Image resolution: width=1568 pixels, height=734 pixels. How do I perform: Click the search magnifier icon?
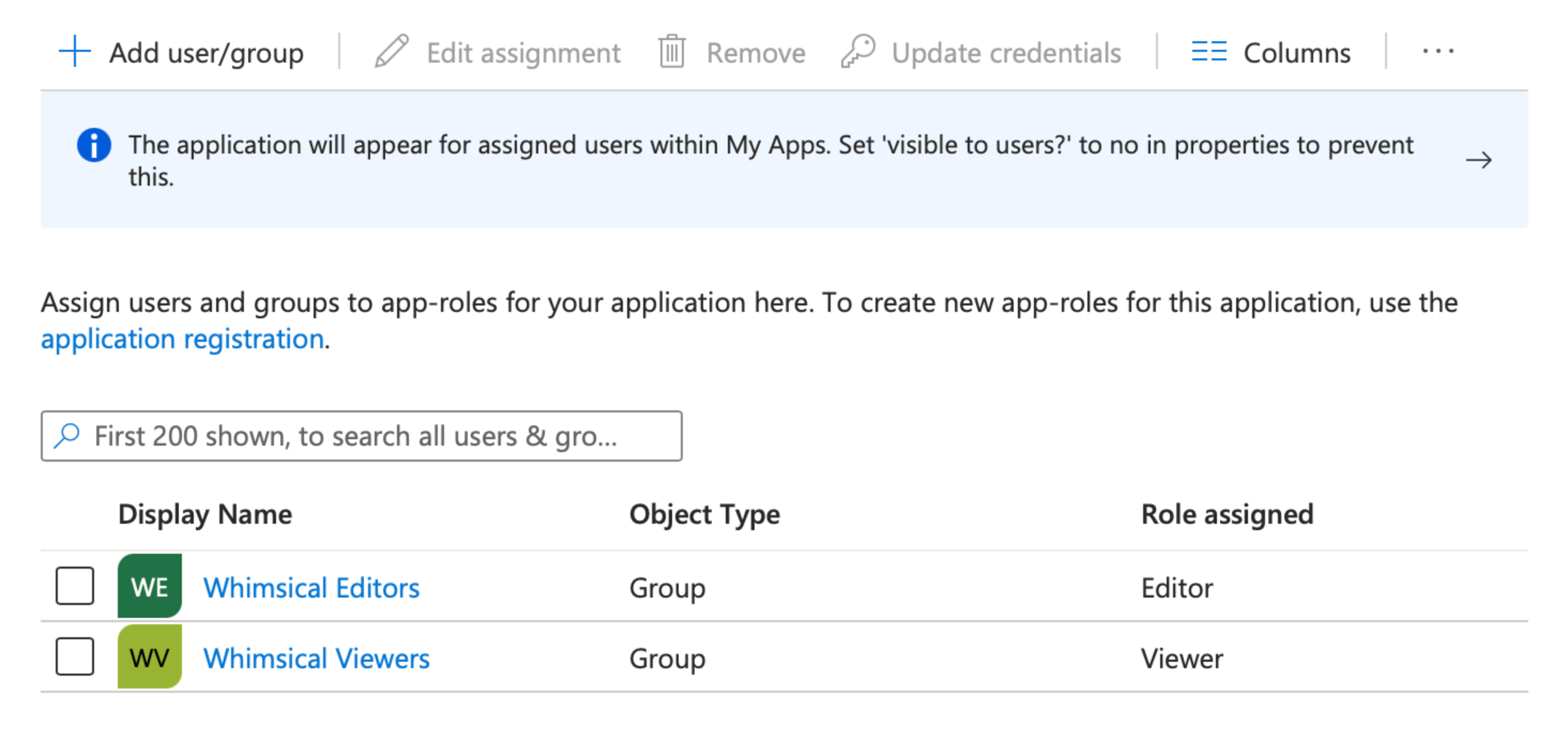tap(67, 436)
